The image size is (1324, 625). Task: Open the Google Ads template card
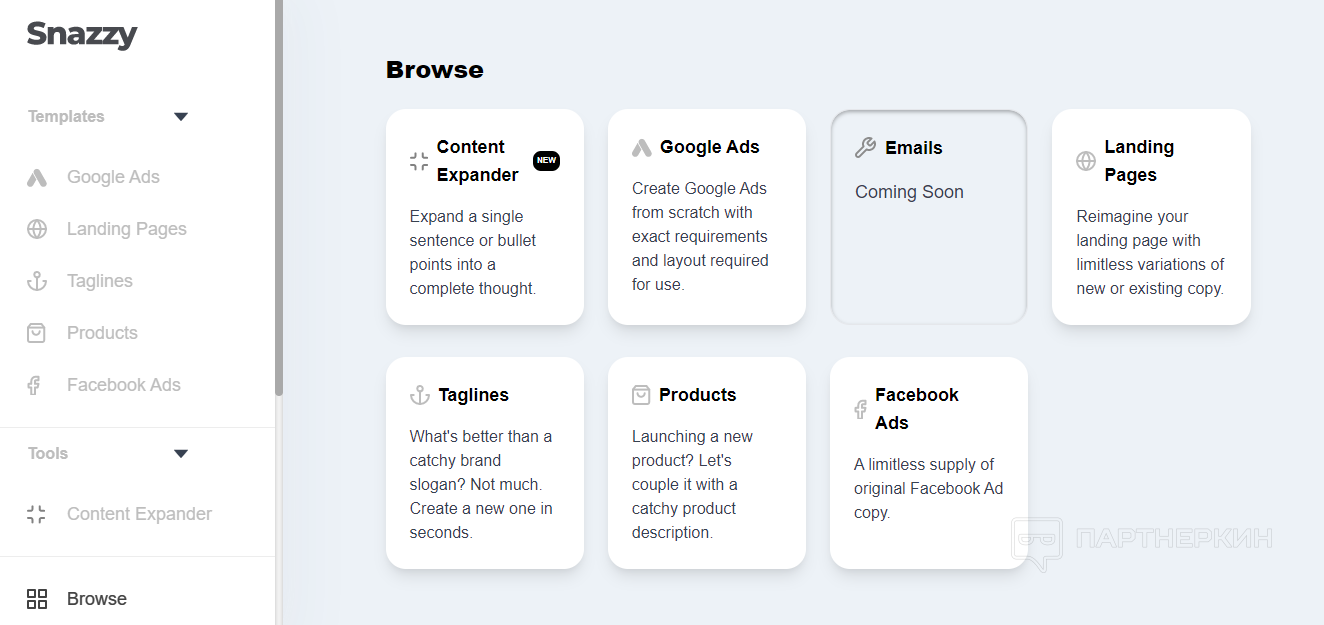click(706, 217)
